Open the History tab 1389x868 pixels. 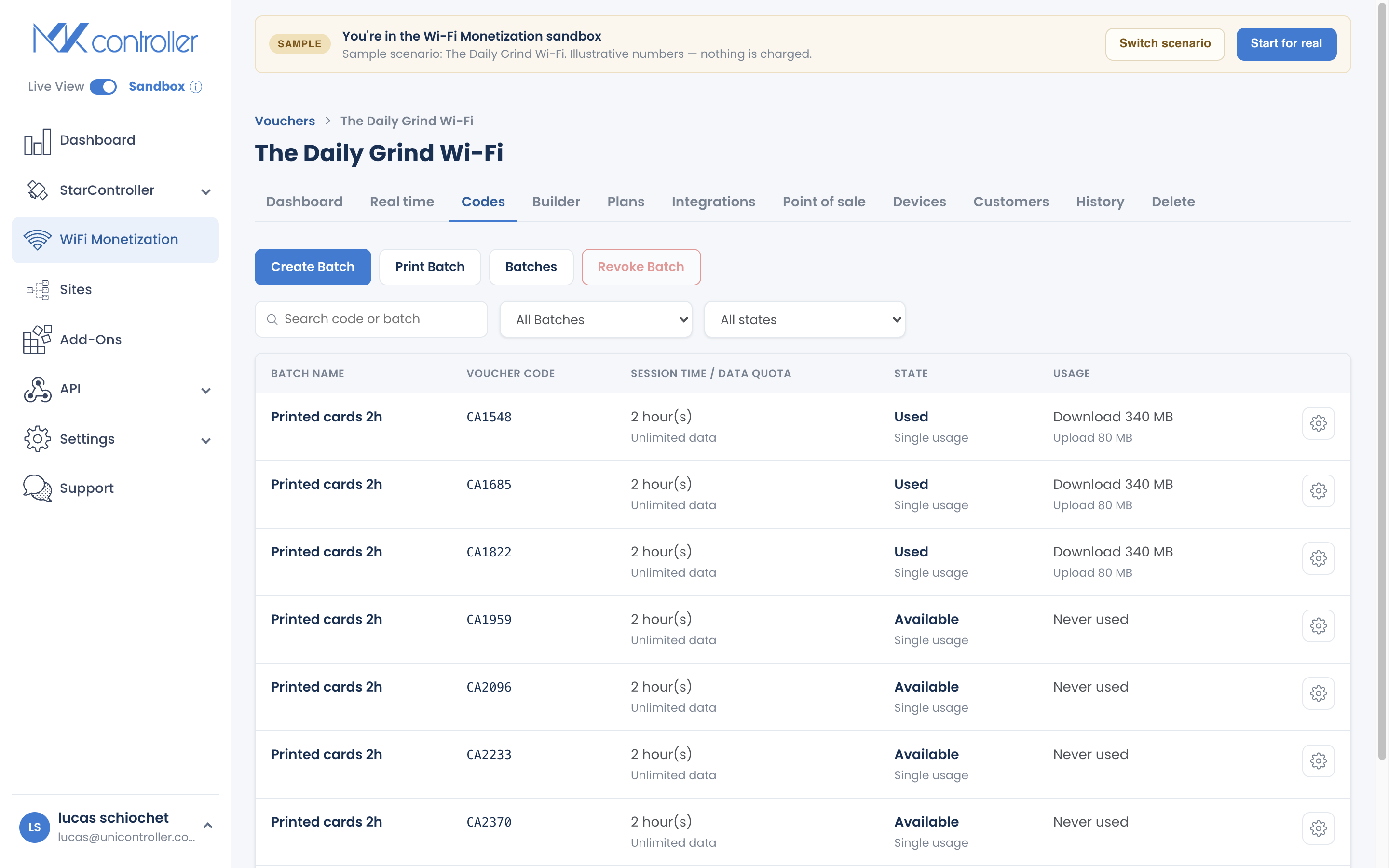[1100, 202]
